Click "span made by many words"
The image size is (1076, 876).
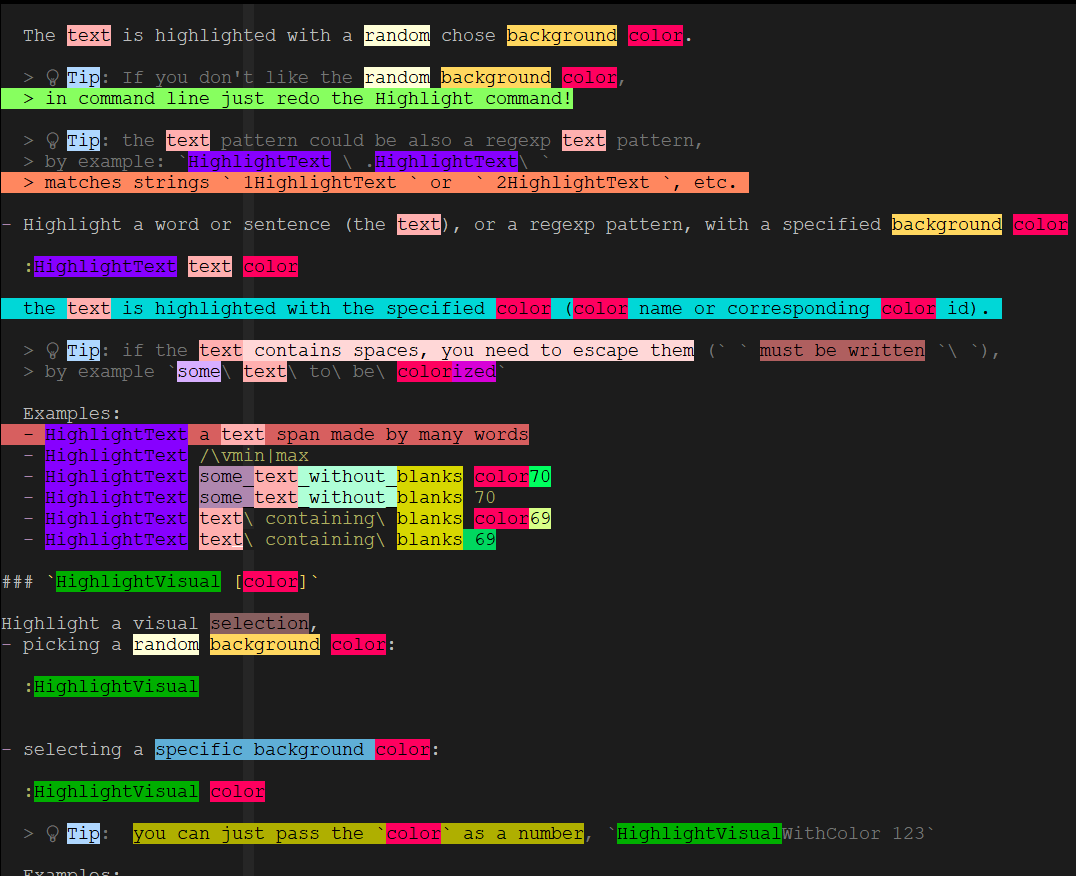402,435
